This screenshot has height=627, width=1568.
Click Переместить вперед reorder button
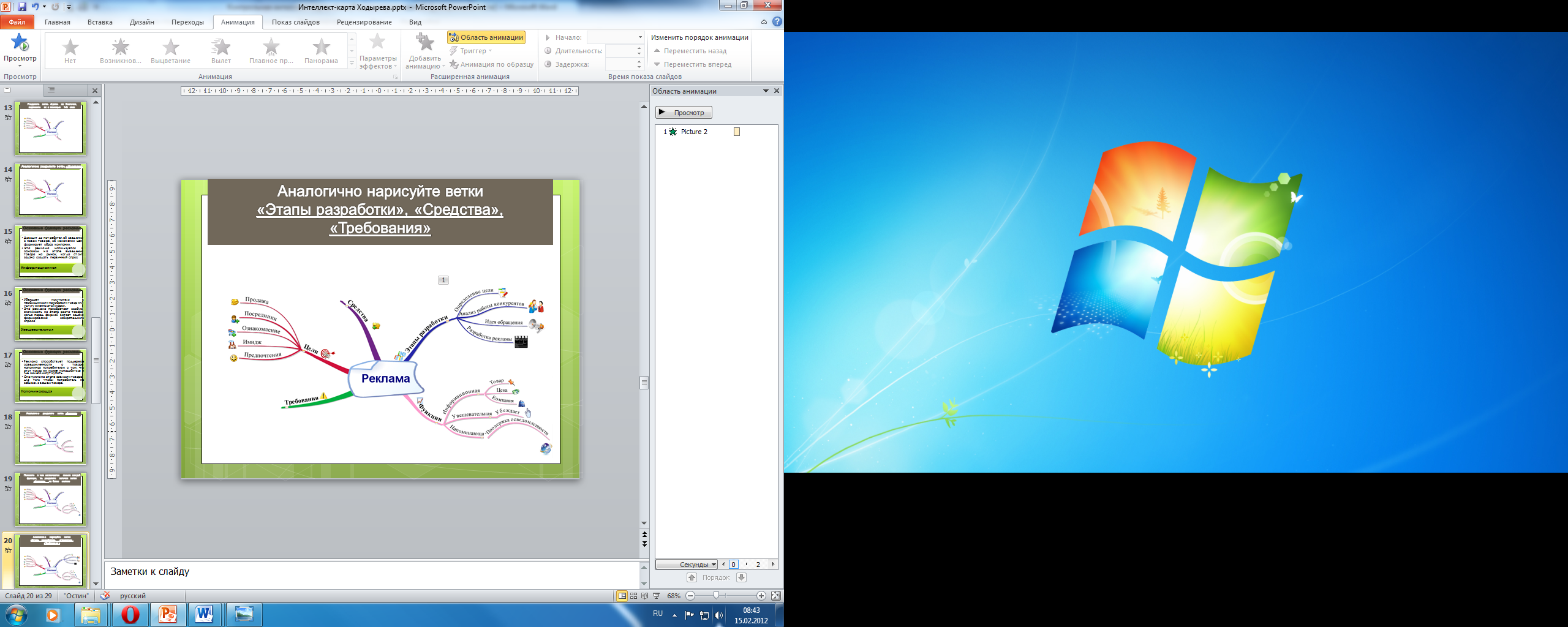tap(692, 64)
